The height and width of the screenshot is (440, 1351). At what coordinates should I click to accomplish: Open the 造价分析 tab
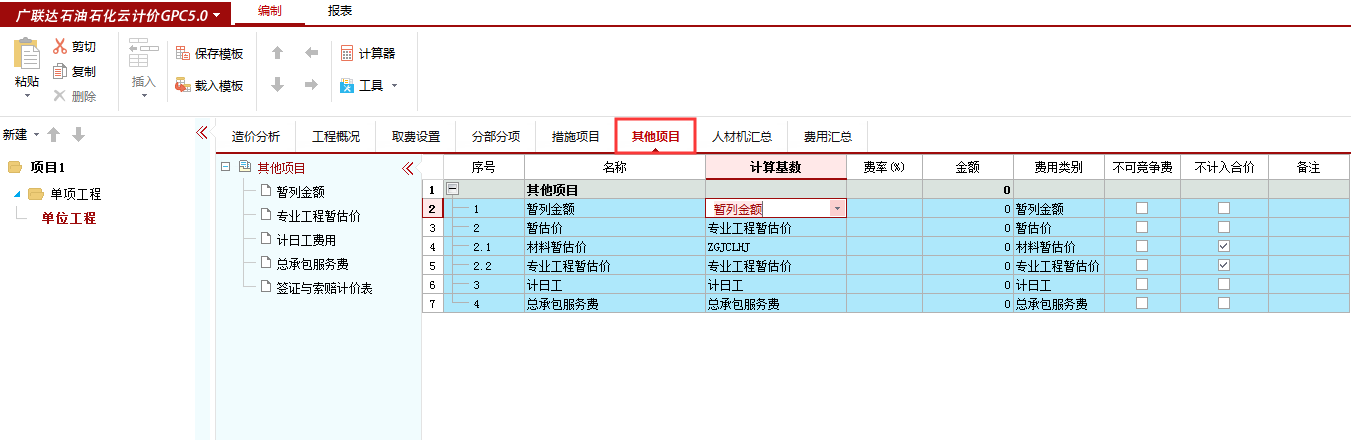point(256,137)
